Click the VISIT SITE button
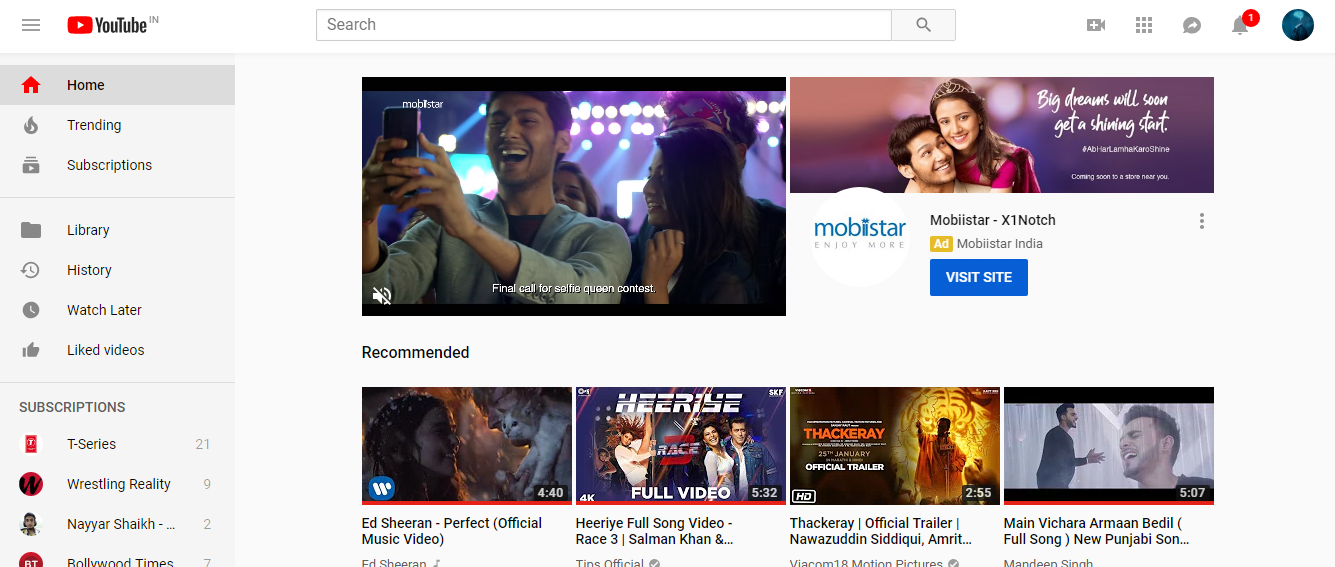 (979, 277)
